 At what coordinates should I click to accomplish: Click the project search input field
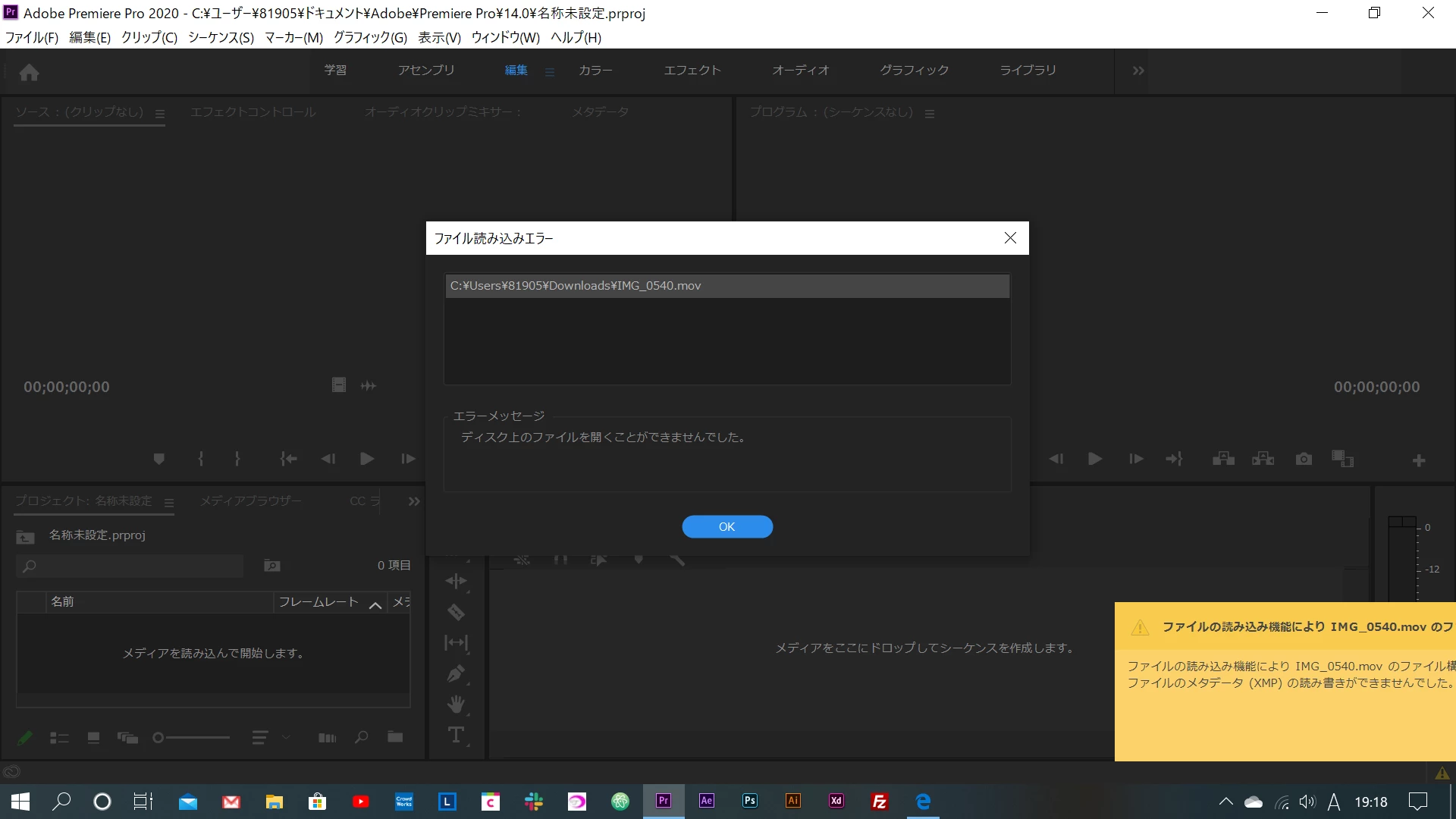[x=136, y=566]
